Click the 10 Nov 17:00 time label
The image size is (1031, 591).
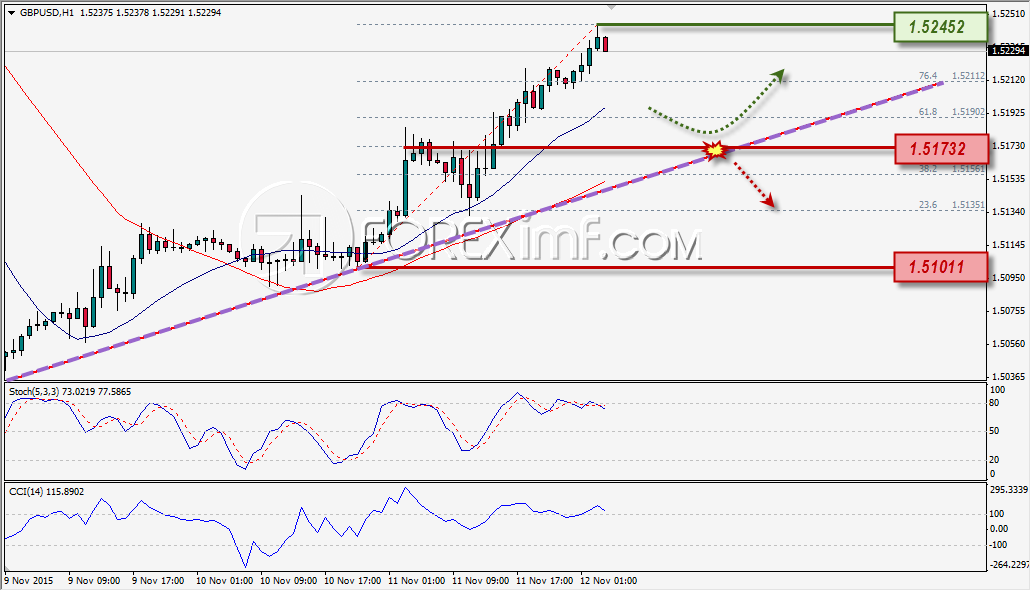352,581
